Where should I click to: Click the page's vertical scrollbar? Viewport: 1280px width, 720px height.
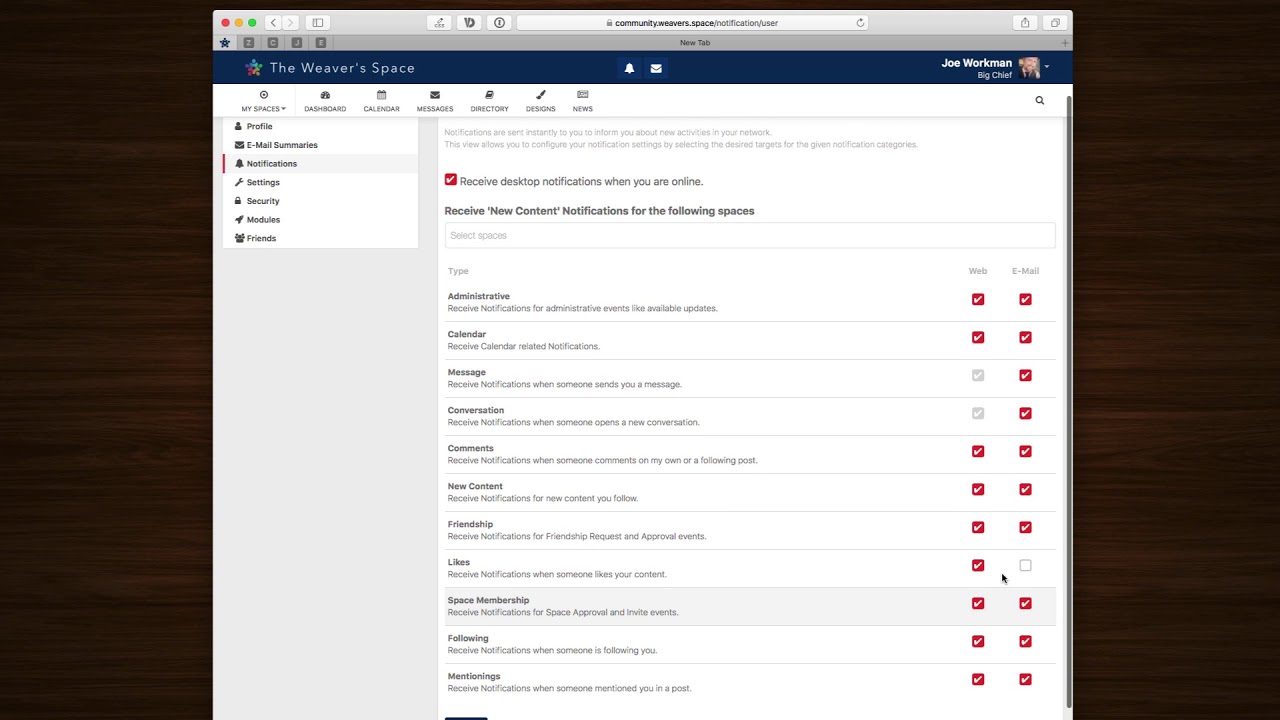point(1069,400)
